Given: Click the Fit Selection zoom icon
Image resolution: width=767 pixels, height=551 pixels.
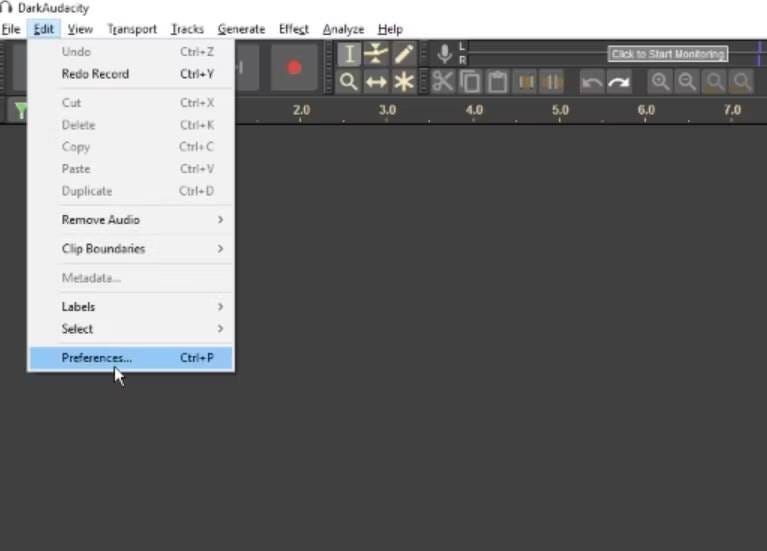Looking at the screenshot, I should coord(715,82).
